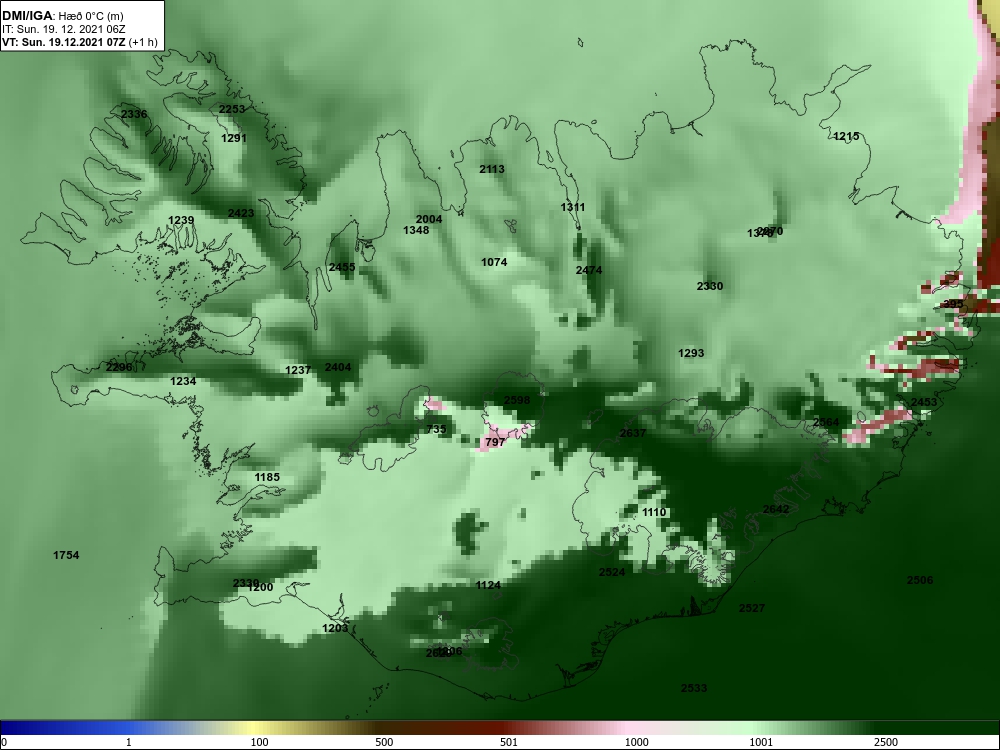Click the header title 'DMI/IGA: Hæð 0°C (m)'
The width and height of the screenshot is (1000, 750).
[63, 16]
